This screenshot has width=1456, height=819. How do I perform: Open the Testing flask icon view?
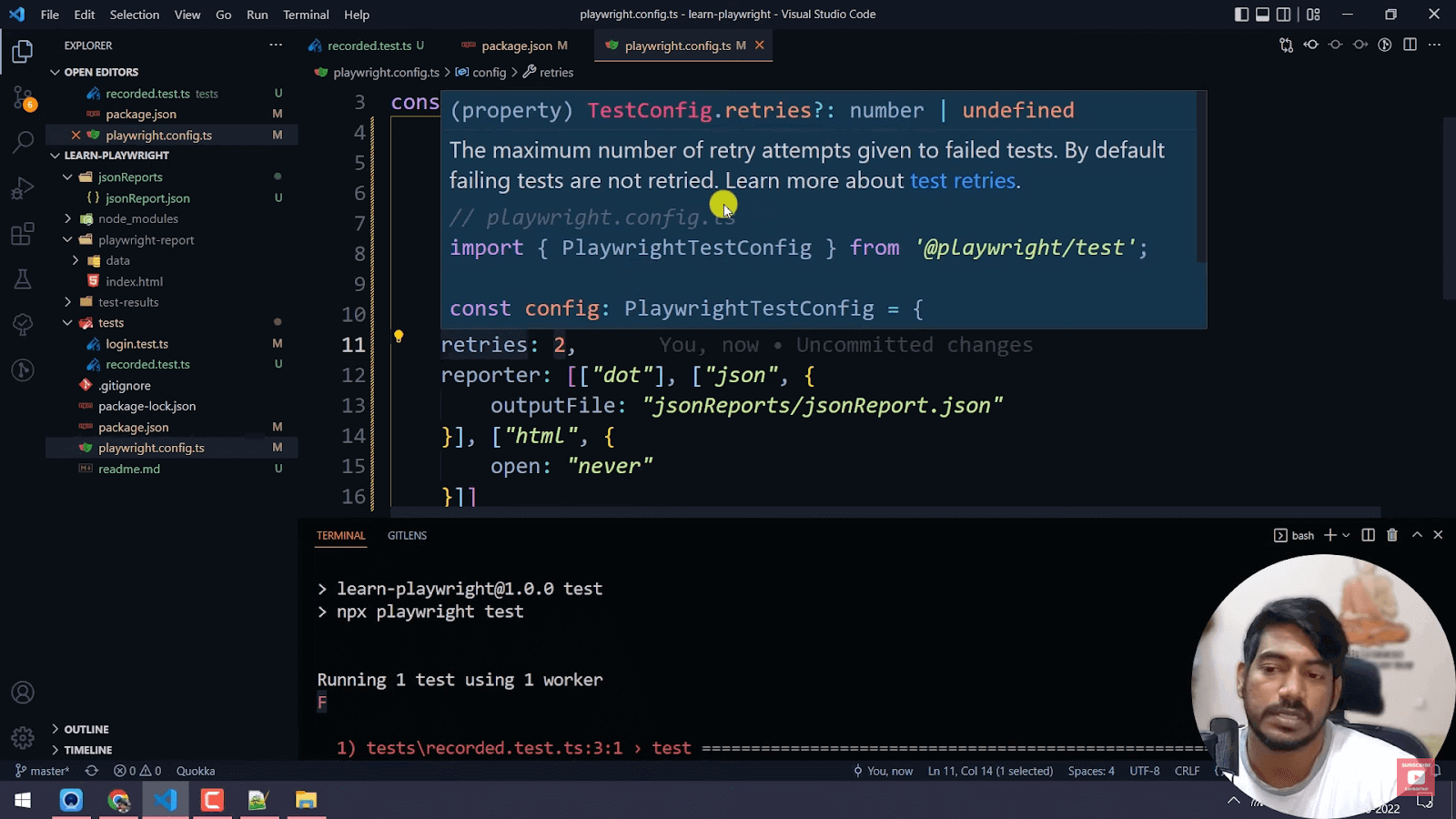coord(23,279)
